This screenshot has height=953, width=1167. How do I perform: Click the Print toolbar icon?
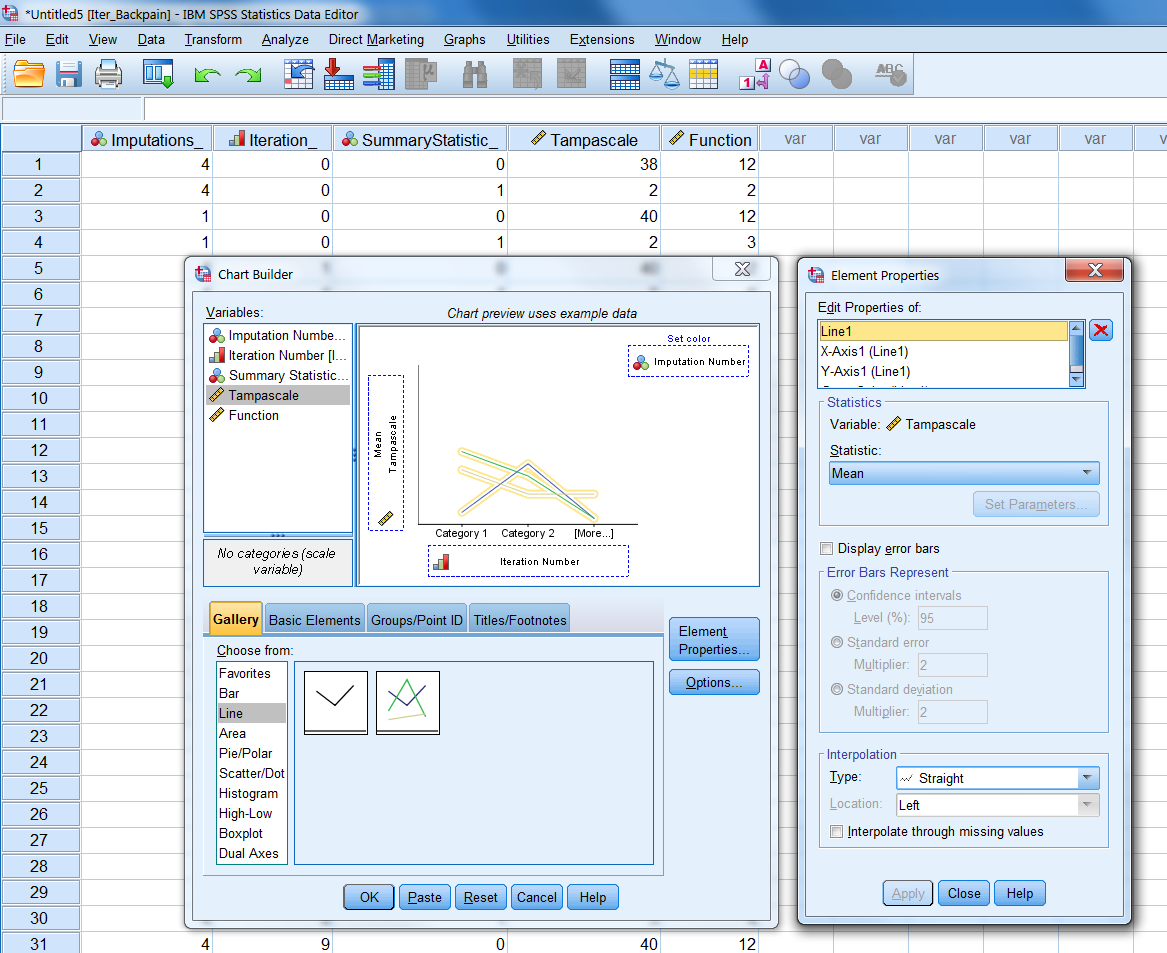pos(108,74)
